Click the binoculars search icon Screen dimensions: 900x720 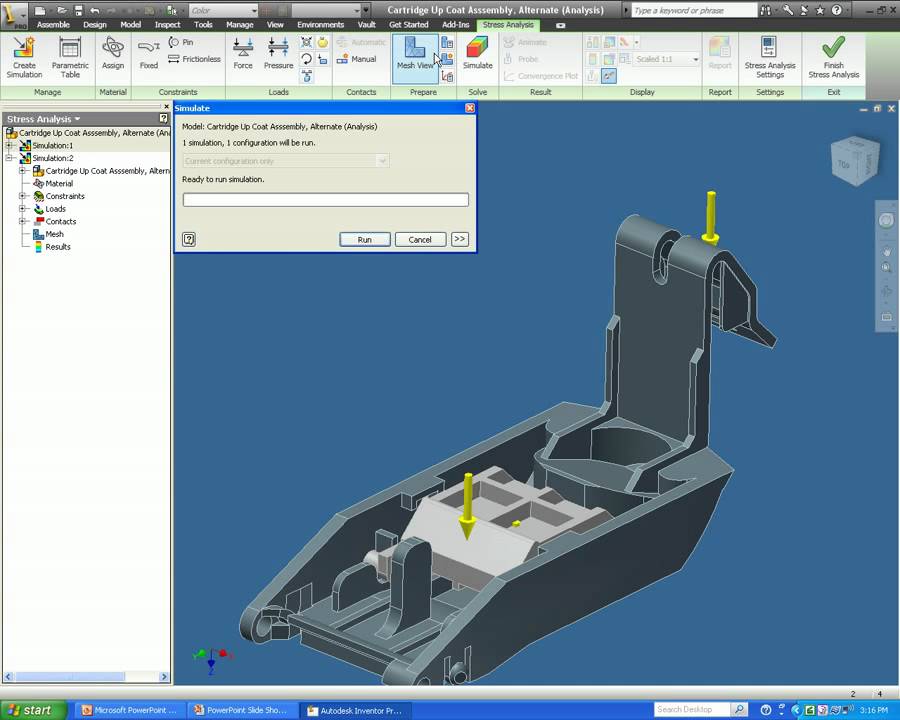point(766,10)
